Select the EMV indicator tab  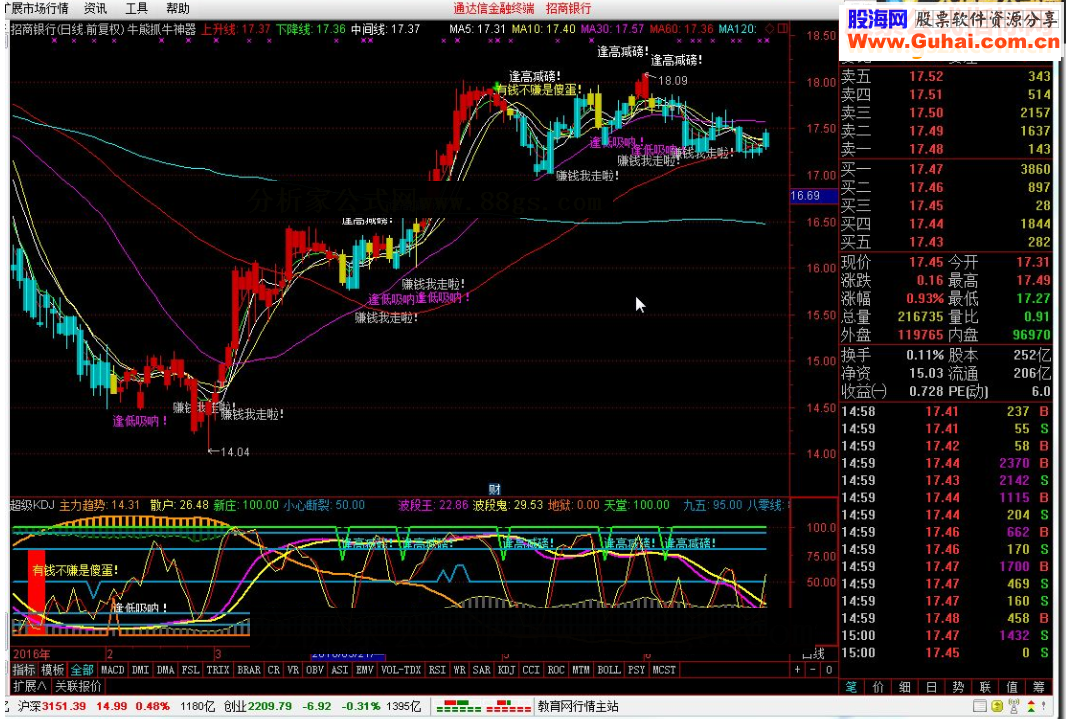(365, 670)
